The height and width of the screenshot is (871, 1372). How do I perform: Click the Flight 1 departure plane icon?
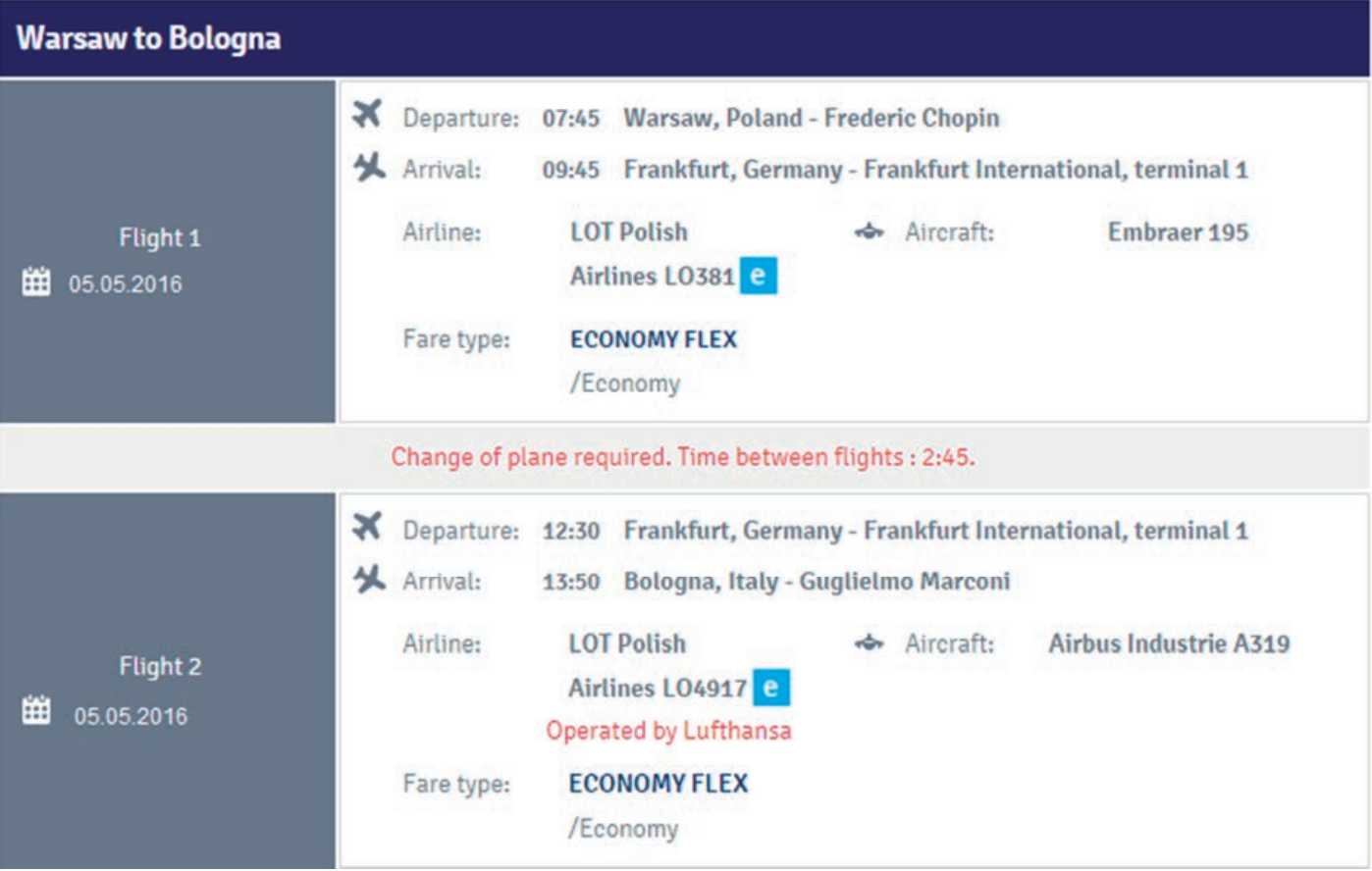tap(367, 115)
